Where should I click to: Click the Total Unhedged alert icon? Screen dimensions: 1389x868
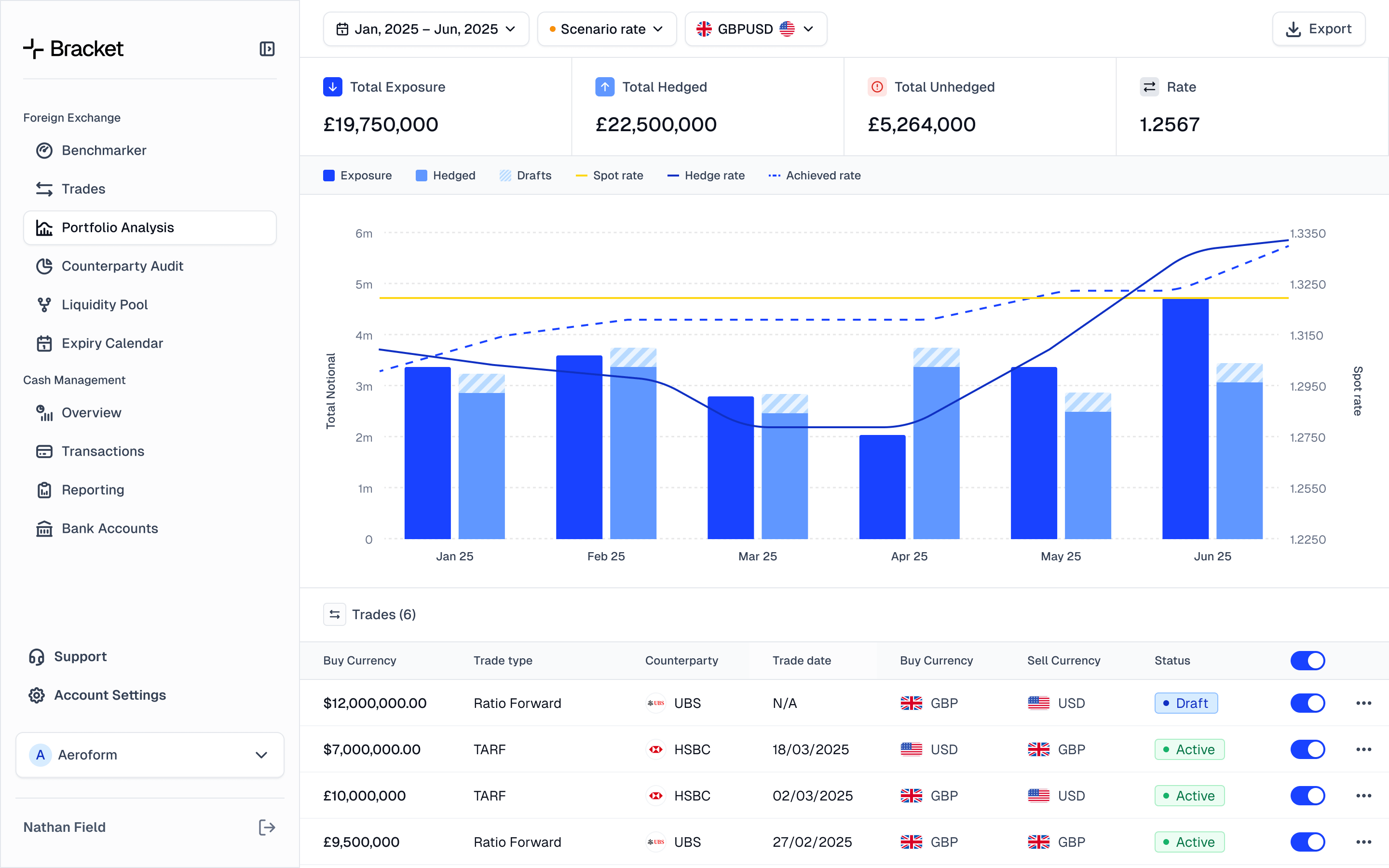coord(877,87)
